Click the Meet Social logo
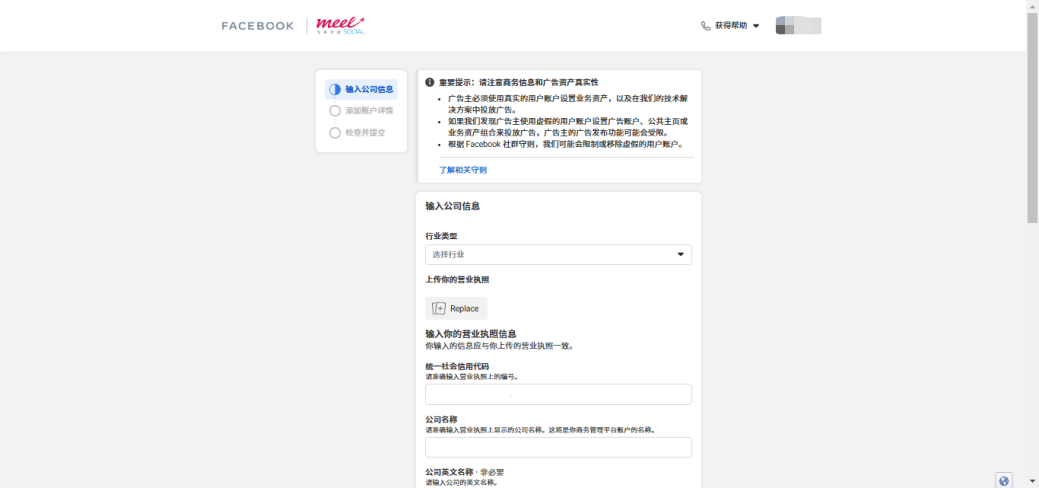Image resolution: width=1039 pixels, height=488 pixels. tap(340, 25)
